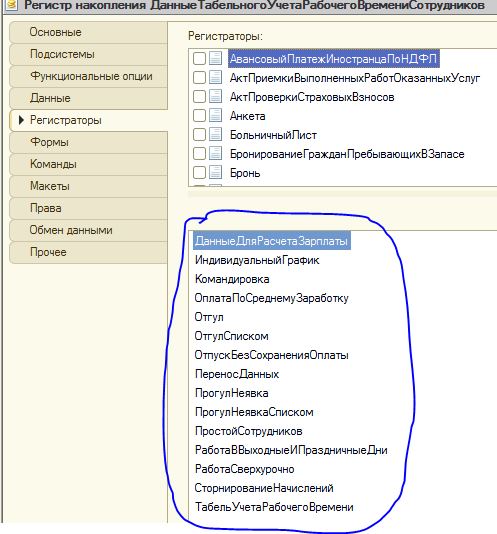497x534 pixels.
Task: Select the ДанныеДляРасчетаЗарплаты list entry
Action: pos(271,241)
